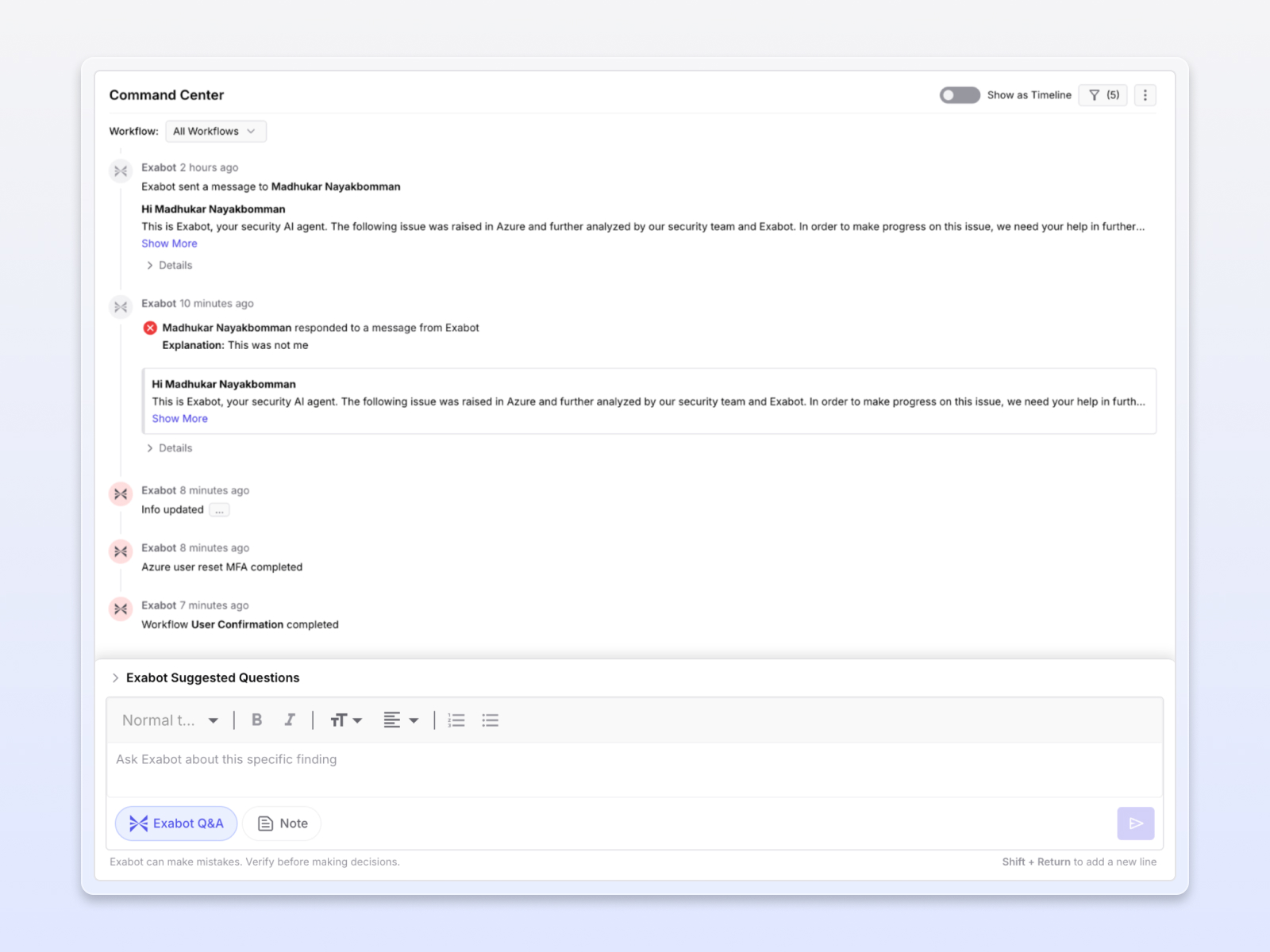Switch to Note mode

282,823
